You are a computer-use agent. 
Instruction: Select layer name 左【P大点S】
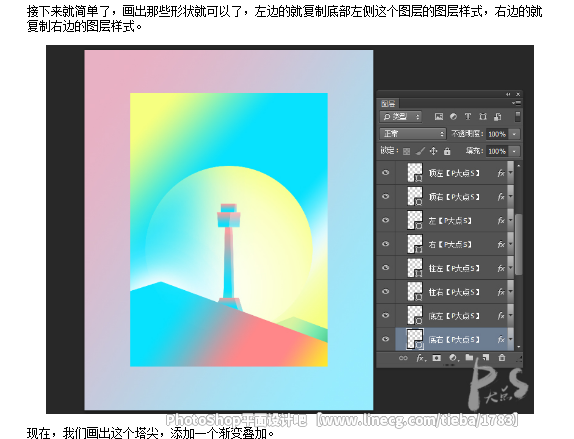click(x=450, y=221)
